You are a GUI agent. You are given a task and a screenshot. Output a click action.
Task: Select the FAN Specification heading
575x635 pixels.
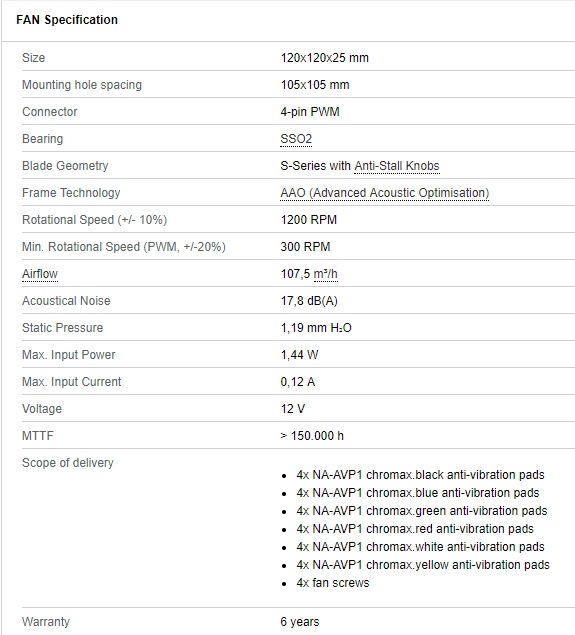click(67, 19)
